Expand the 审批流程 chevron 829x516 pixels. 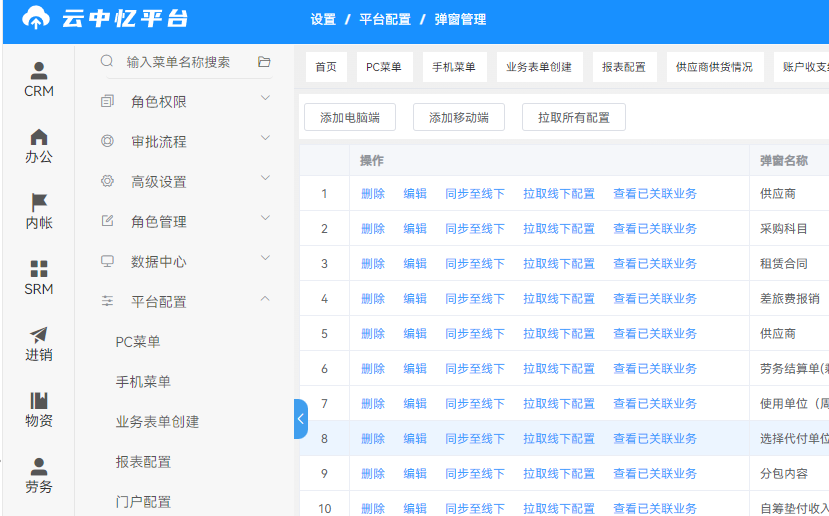point(265,138)
